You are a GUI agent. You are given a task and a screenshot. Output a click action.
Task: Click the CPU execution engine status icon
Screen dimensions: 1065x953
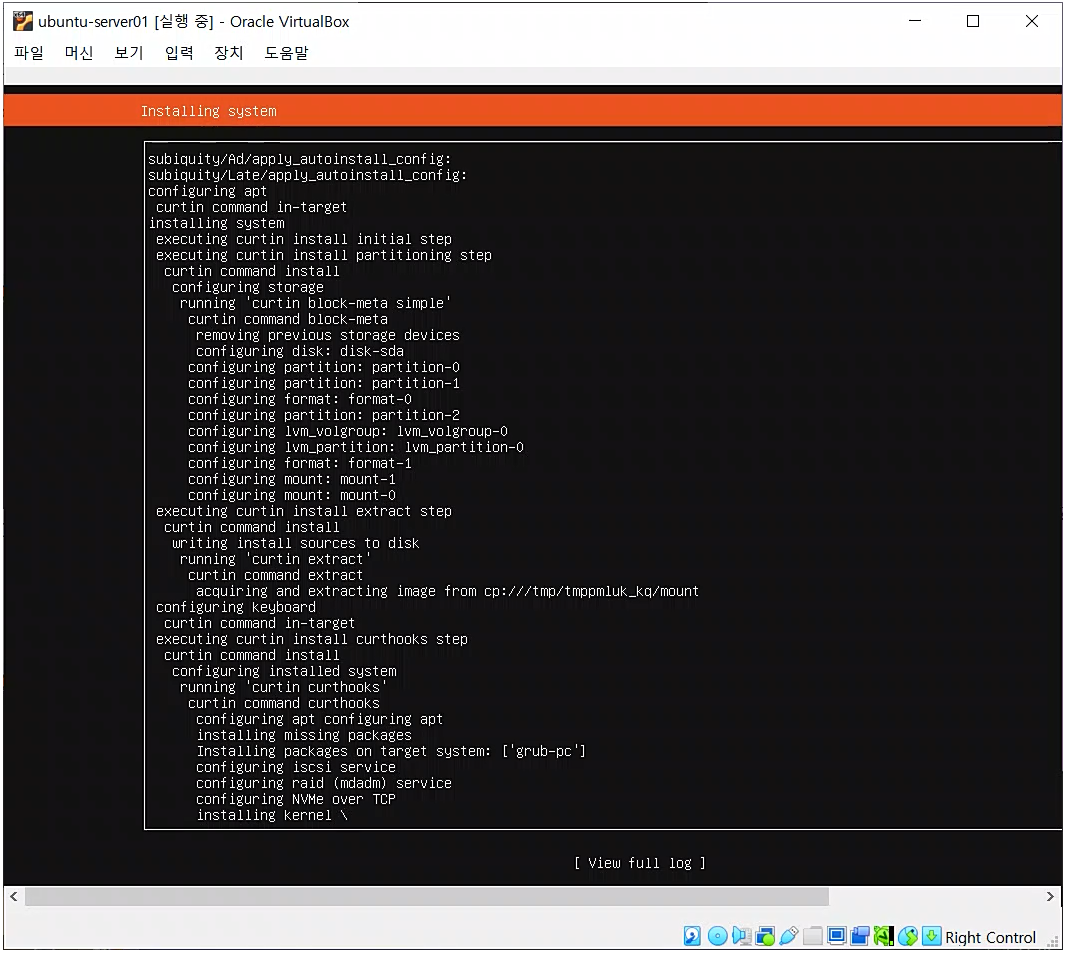[x=883, y=936]
